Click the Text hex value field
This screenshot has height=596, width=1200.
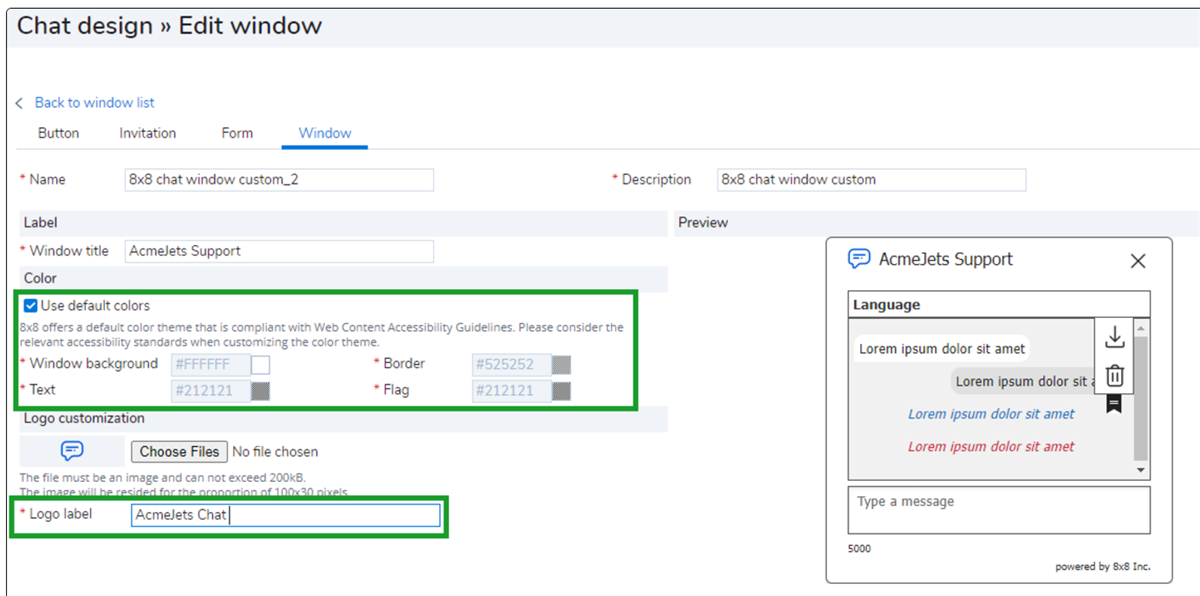[x=211, y=391]
